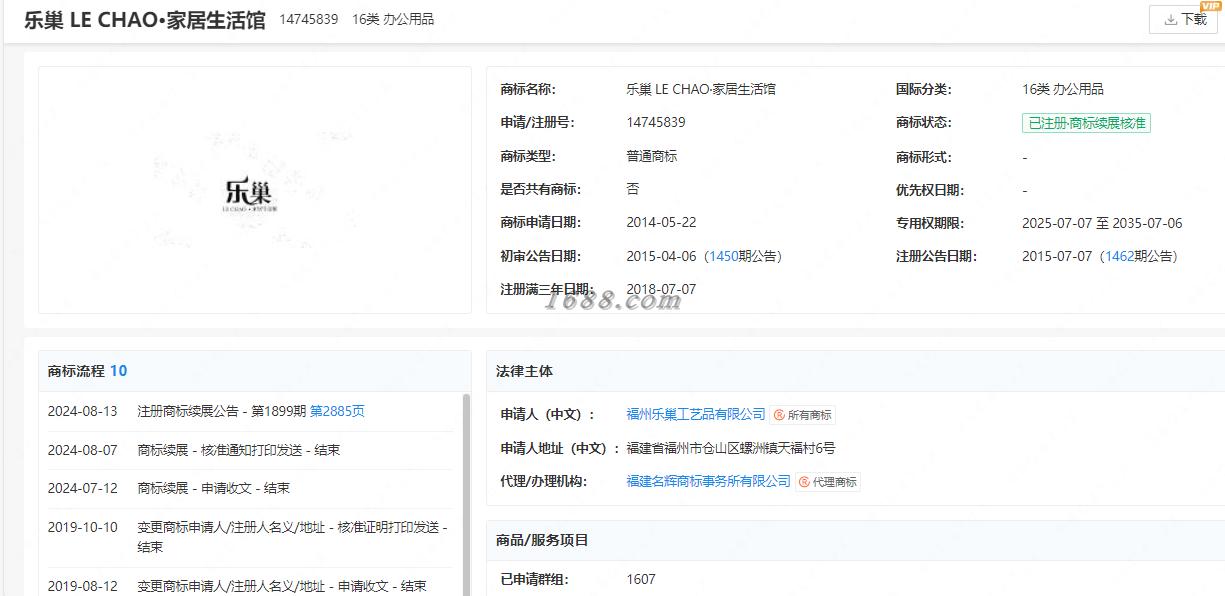
Task: Select the application date 2014-05-22
Action: pos(660,223)
